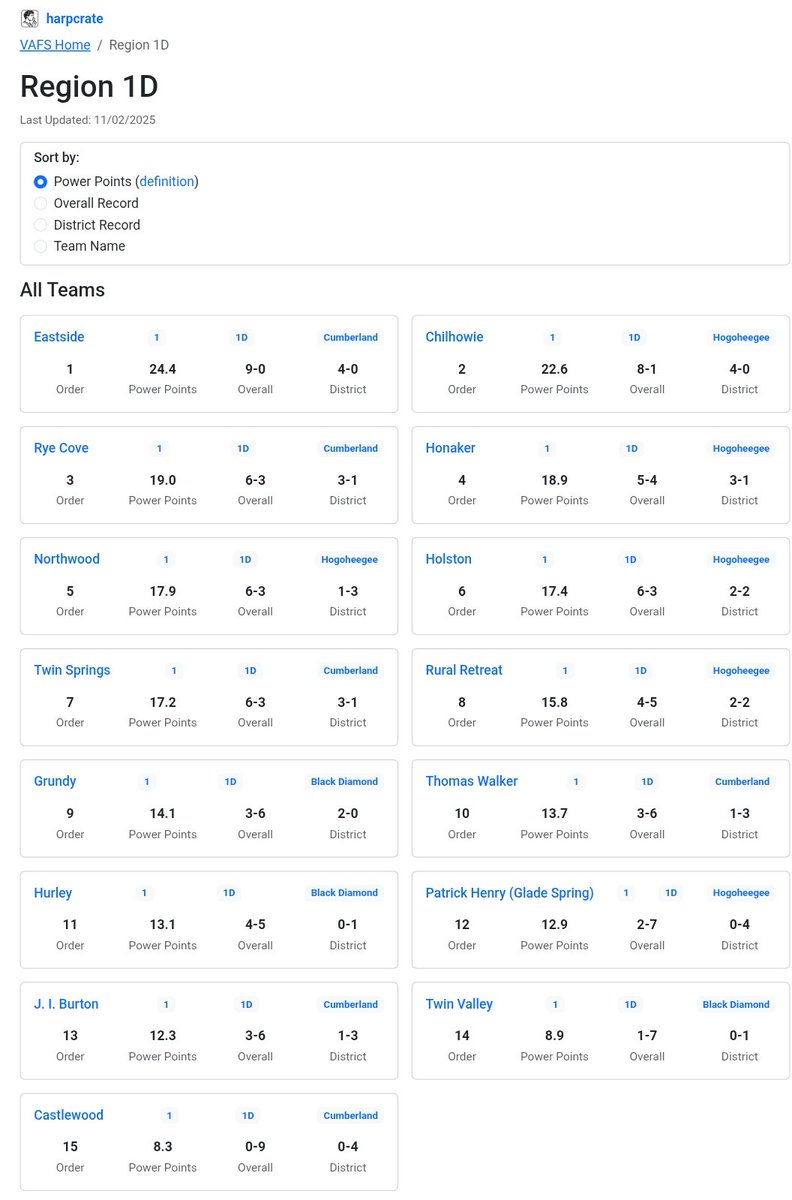792x1200 pixels.
Task: Open the Rye Cove team page
Action: [x=61, y=448]
